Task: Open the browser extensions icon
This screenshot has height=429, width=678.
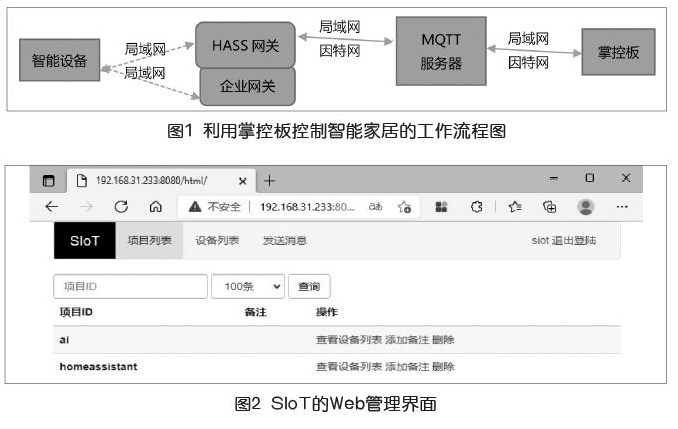Action: click(x=441, y=207)
